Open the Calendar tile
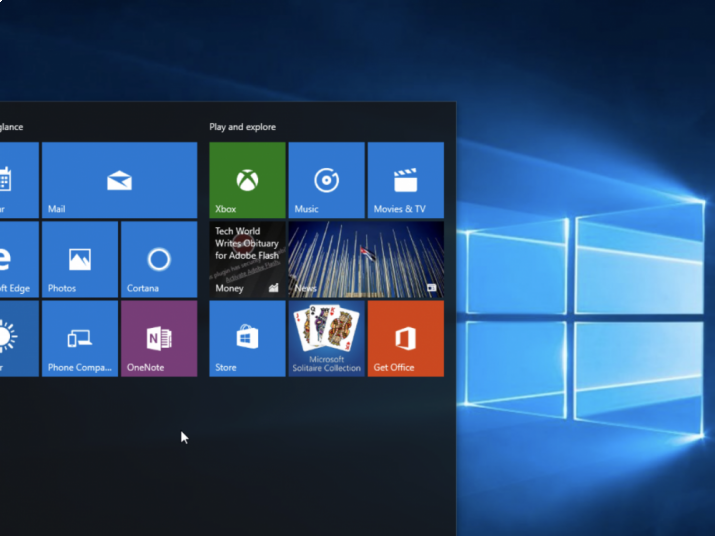715x536 pixels. [x=19, y=180]
